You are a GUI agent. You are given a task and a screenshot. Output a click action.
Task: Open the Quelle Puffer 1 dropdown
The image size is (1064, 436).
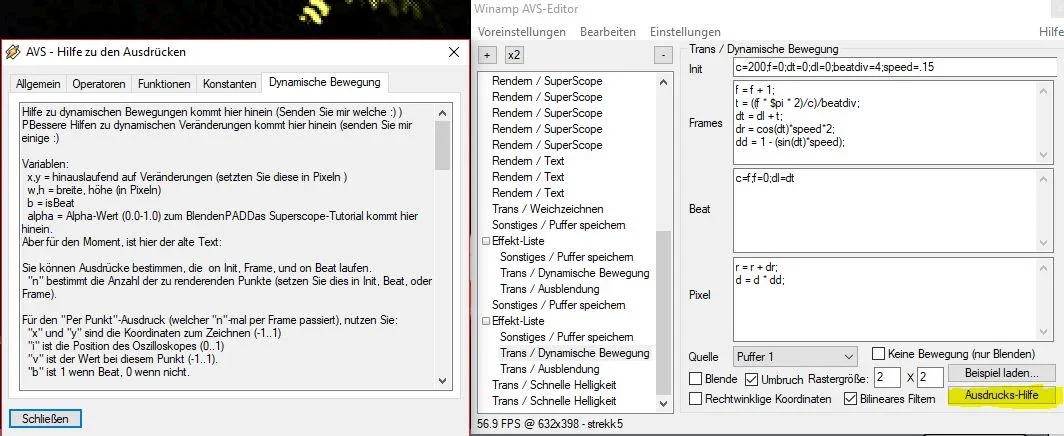(x=795, y=357)
